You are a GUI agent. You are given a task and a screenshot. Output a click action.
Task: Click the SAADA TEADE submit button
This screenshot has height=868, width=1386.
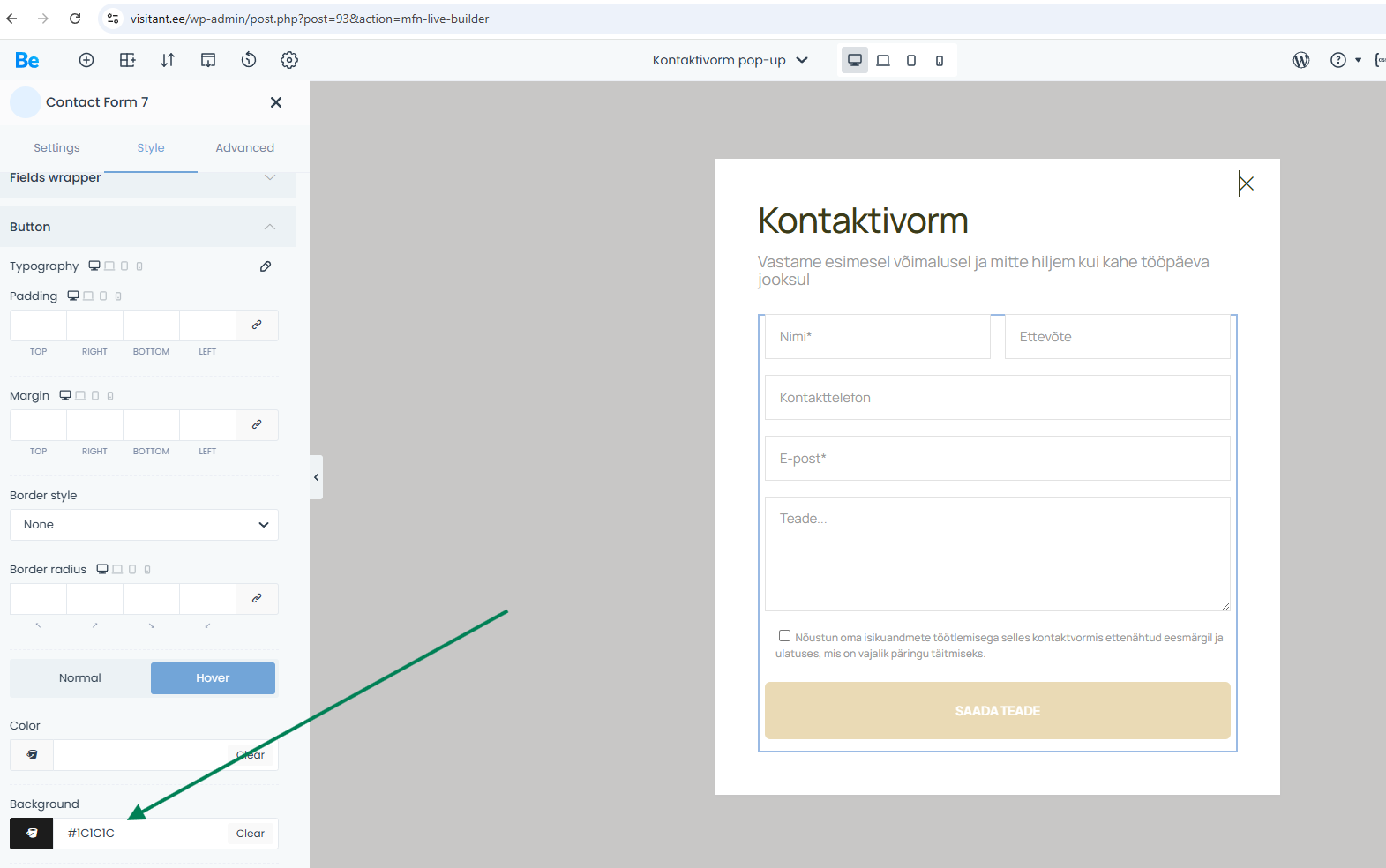(x=997, y=710)
